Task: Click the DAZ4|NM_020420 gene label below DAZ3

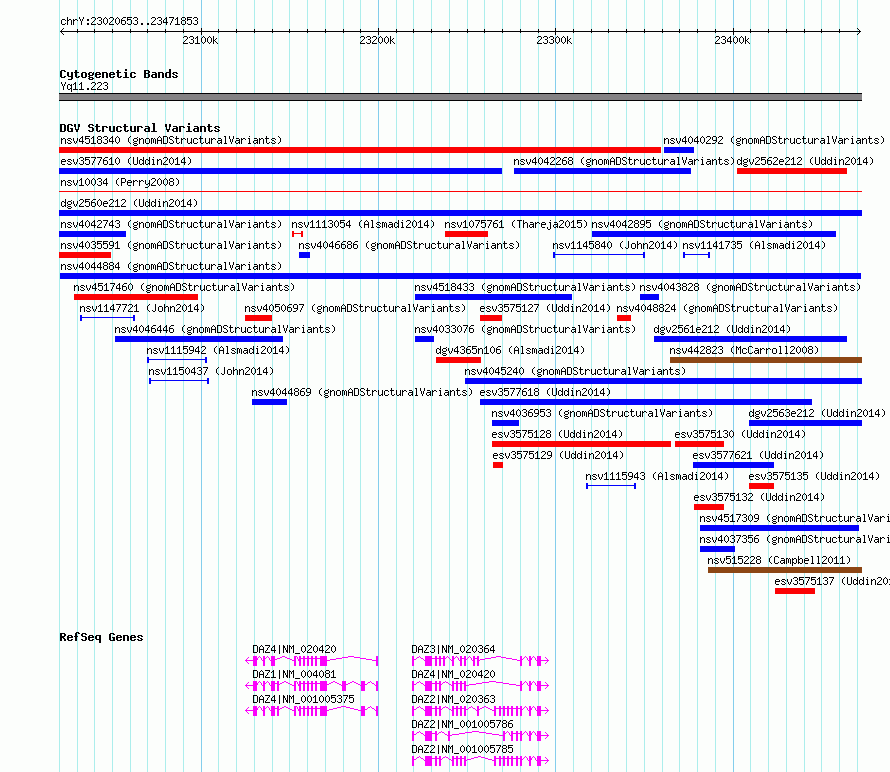Action: (454, 674)
